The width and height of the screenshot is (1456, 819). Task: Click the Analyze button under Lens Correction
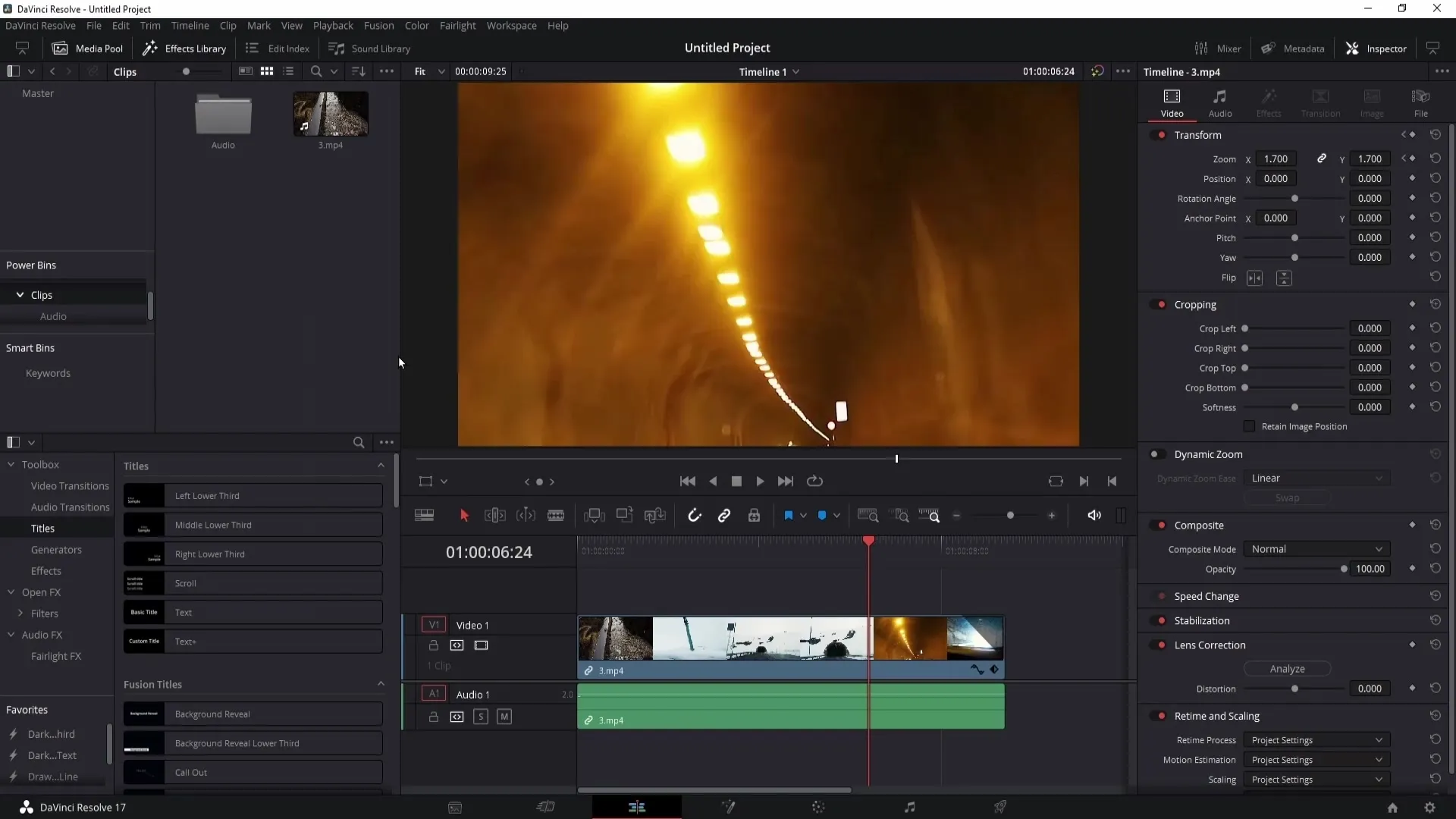point(1288,668)
